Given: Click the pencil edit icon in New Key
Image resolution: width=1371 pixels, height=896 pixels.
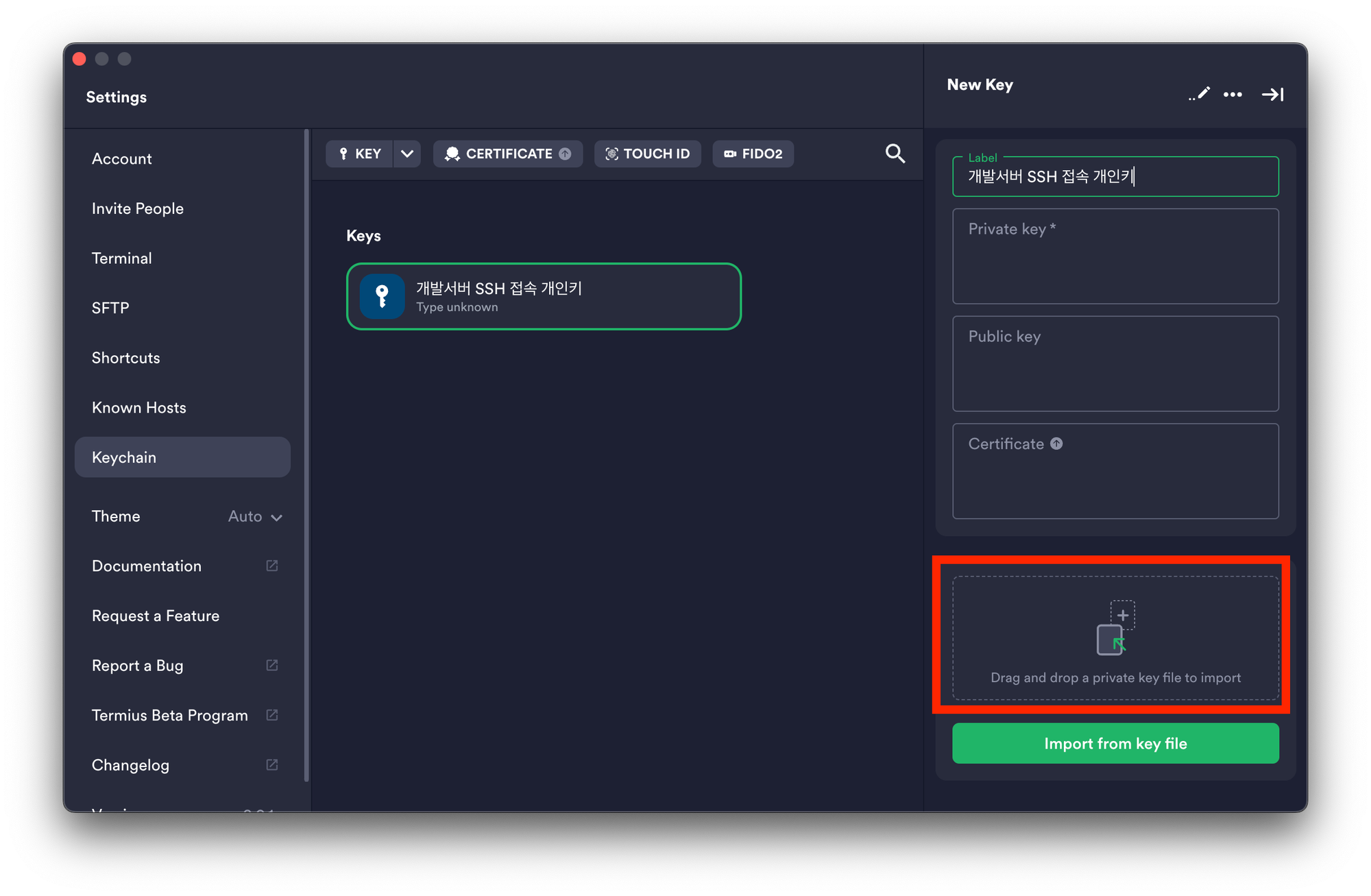Looking at the screenshot, I should (1200, 94).
